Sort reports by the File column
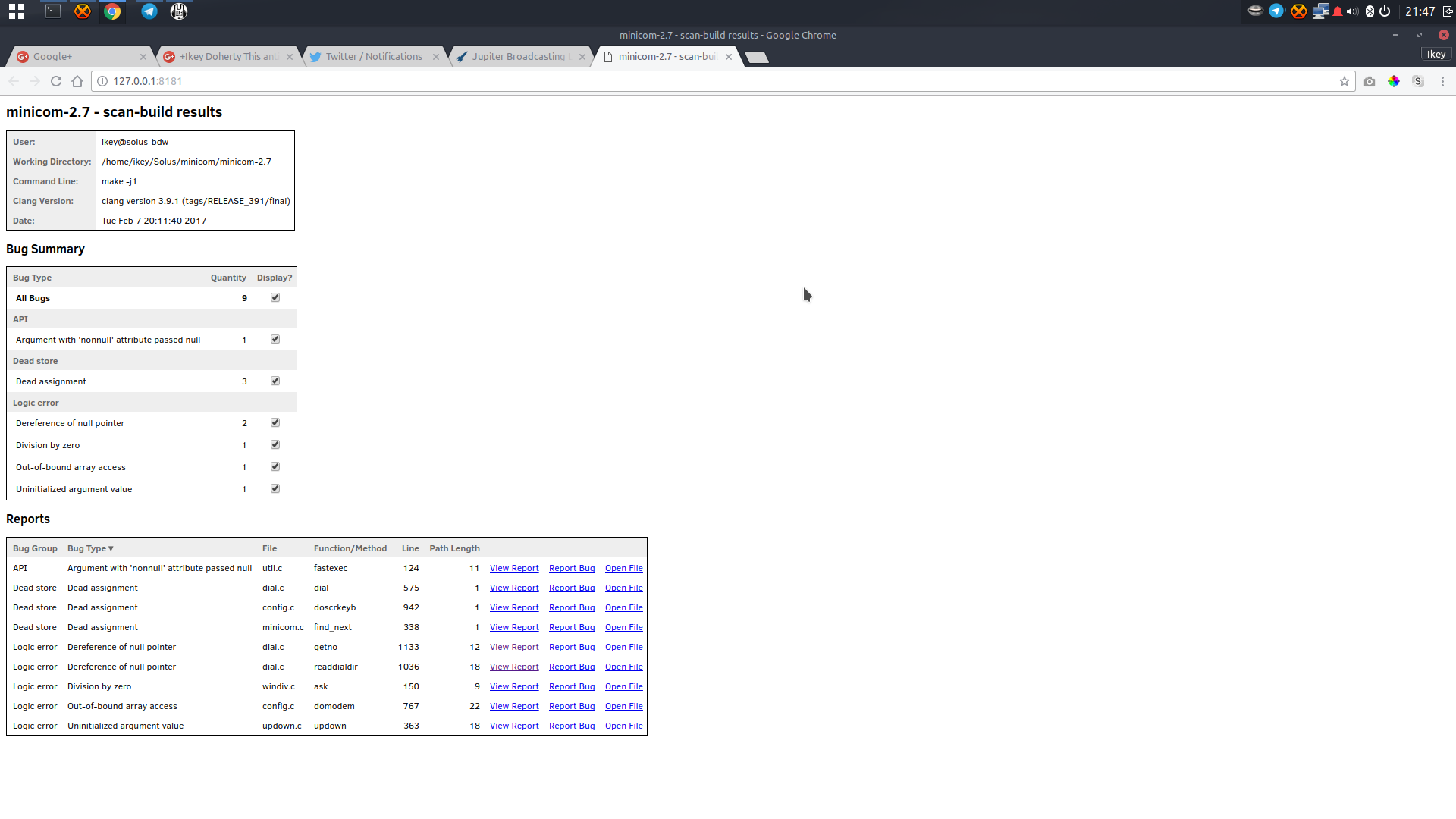This screenshot has width=1456, height=819. pyautogui.click(x=270, y=548)
